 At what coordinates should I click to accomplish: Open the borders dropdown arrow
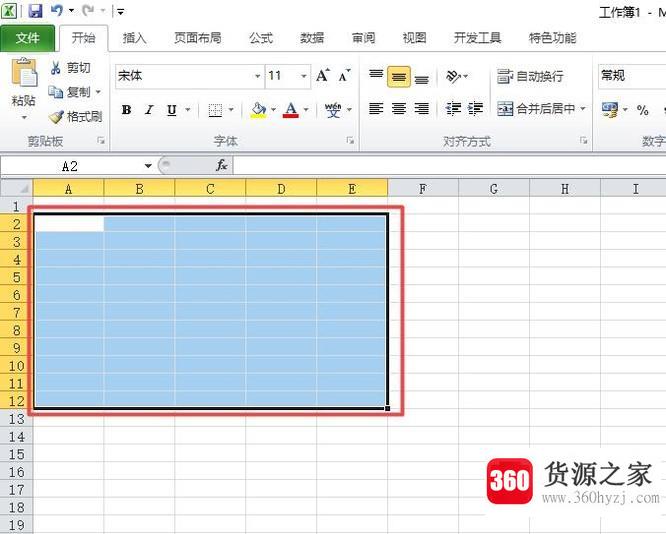231,110
